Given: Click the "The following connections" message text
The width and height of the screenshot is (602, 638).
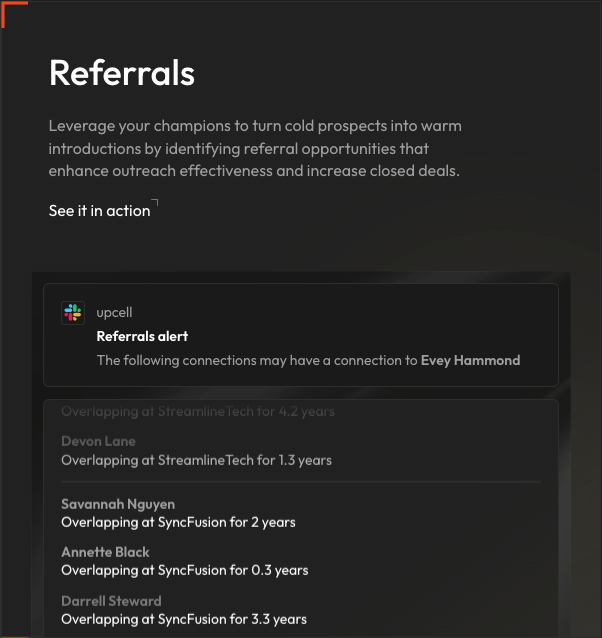Looking at the screenshot, I should 256,360.
